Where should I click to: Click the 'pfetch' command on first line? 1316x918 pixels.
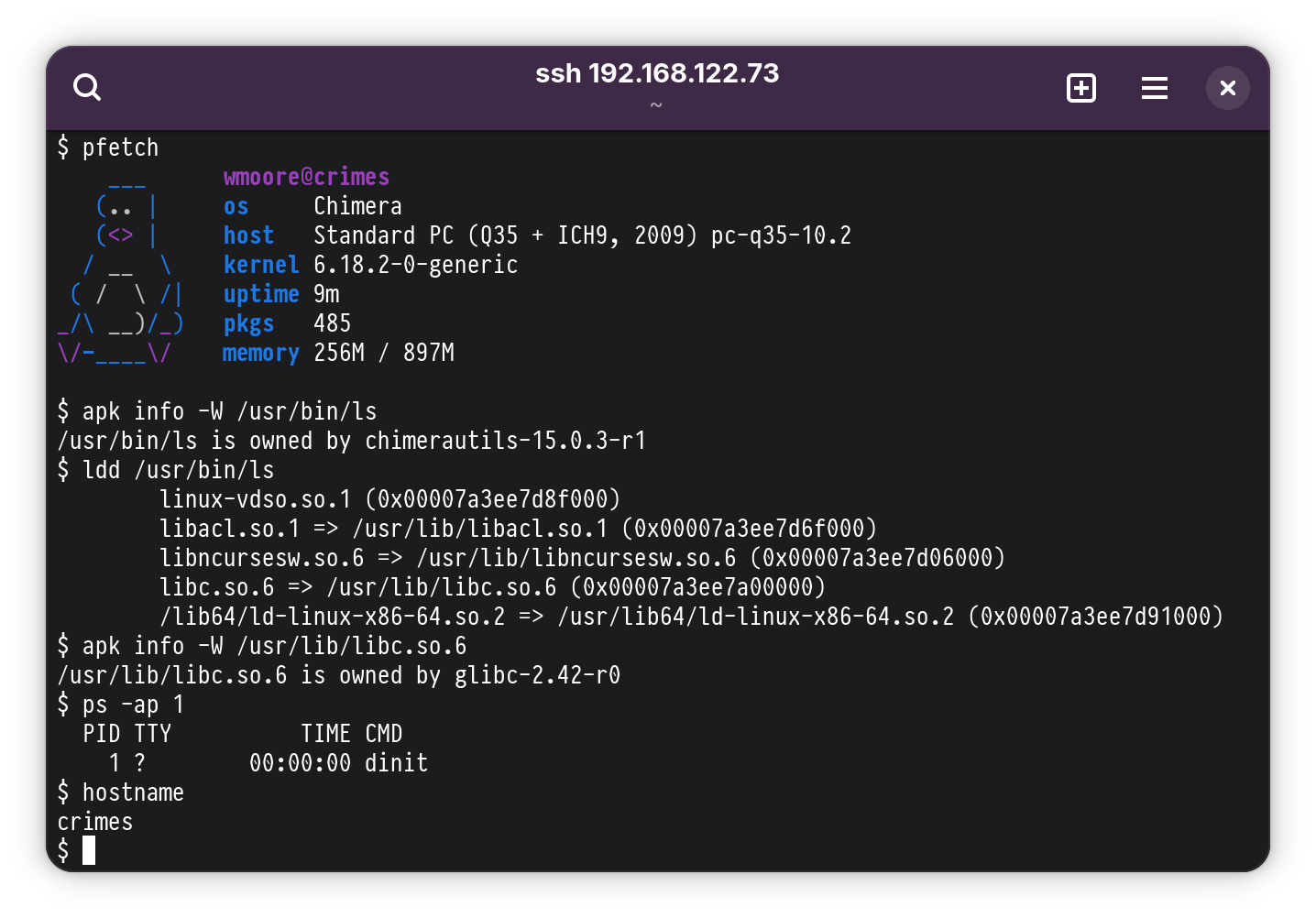120,148
